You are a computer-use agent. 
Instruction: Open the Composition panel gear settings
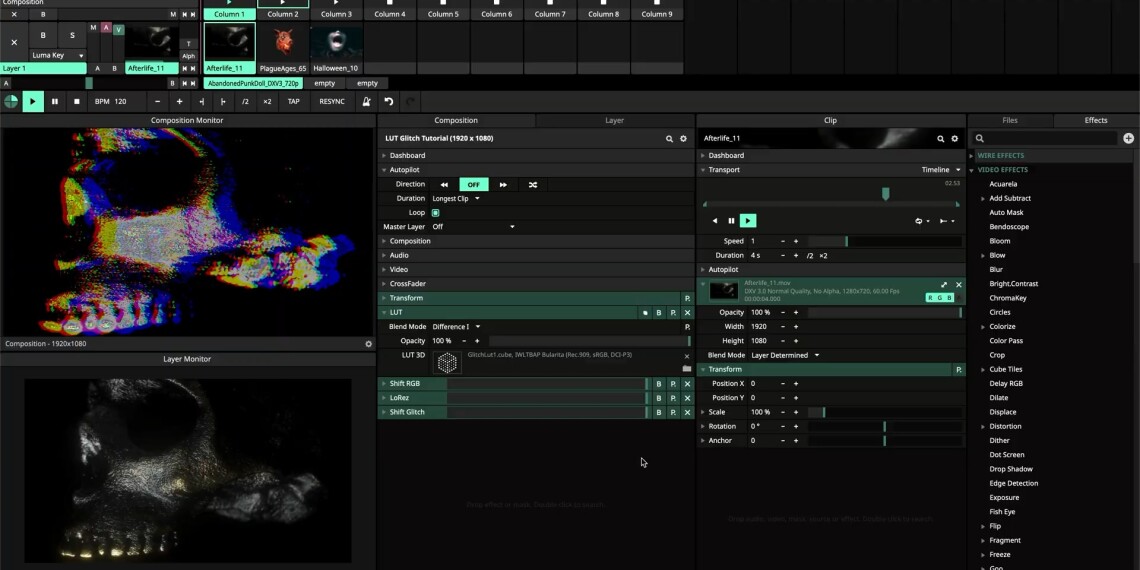tap(684, 139)
